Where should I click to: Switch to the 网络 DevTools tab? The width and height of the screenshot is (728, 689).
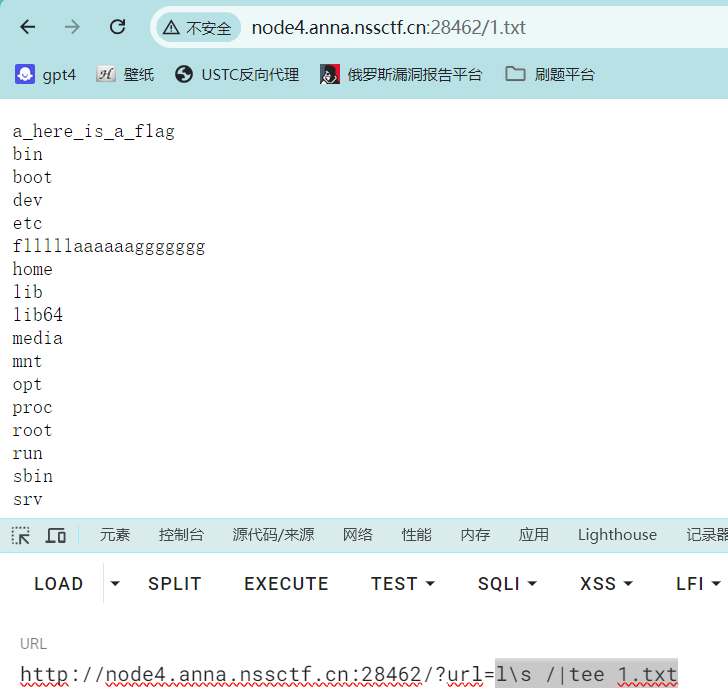tap(357, 535)
